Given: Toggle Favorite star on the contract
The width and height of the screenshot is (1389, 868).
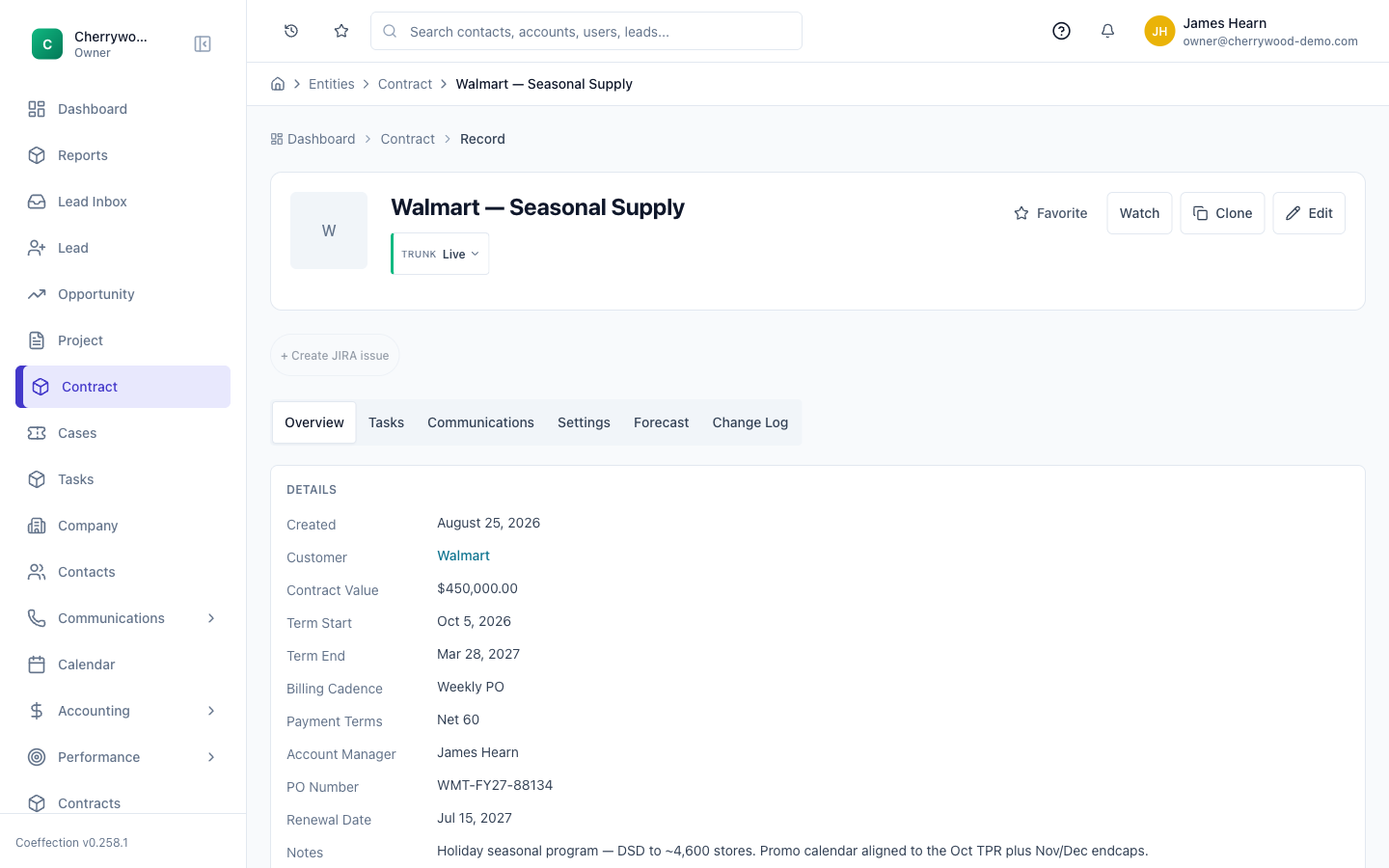Looking at the screenshot, I should 1050,213.
